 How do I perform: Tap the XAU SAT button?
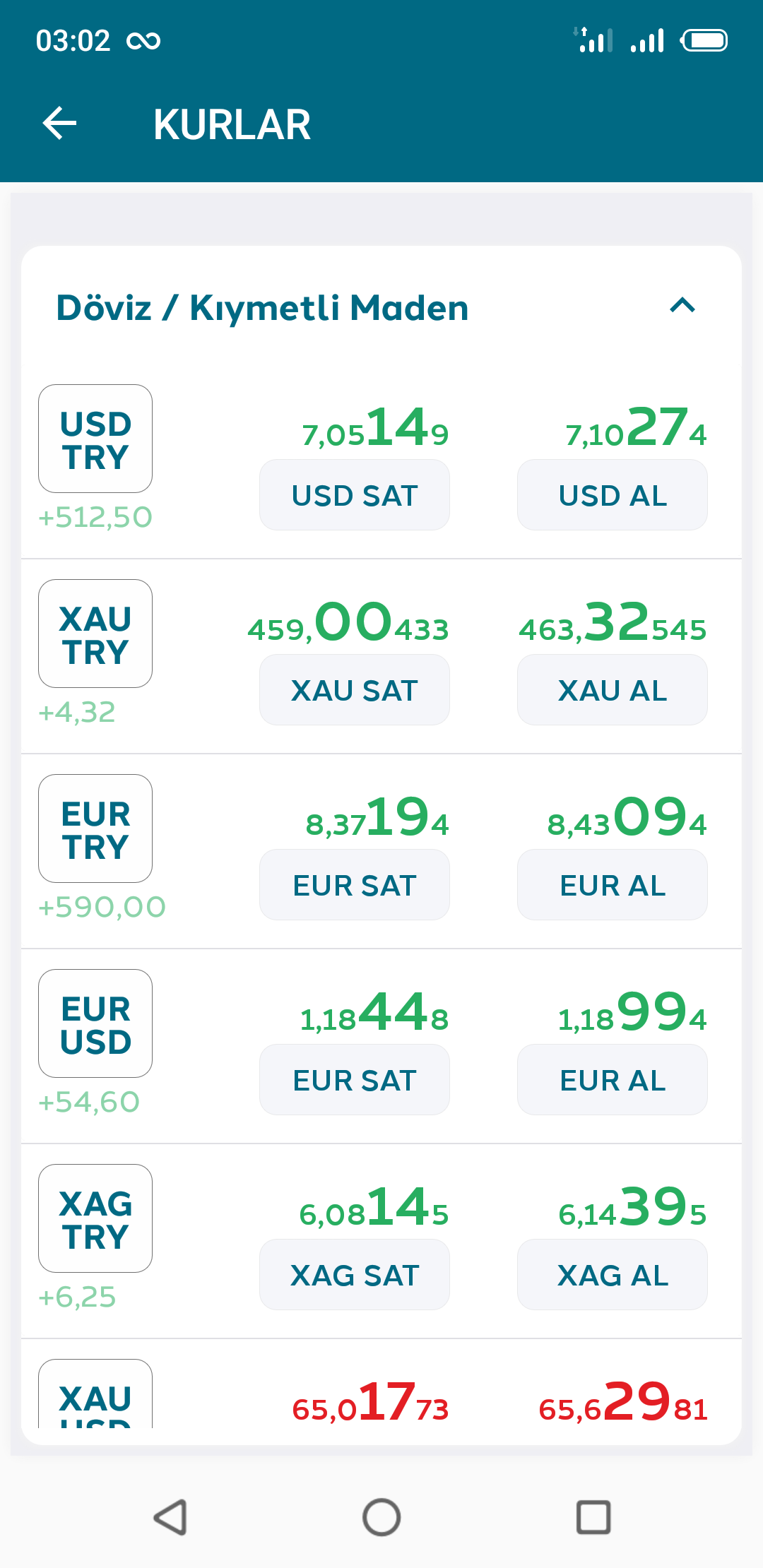355,690
